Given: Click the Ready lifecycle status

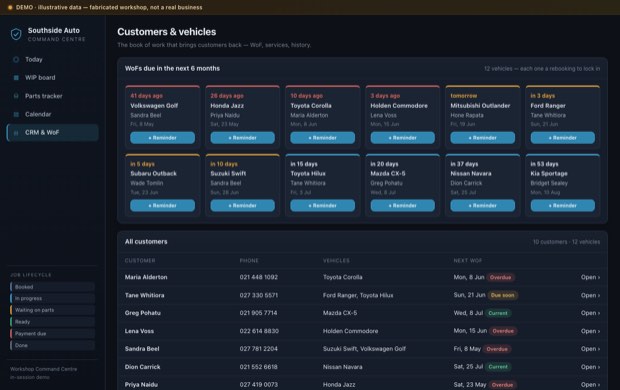Looking at the screenshot, I should click(53, 322).
